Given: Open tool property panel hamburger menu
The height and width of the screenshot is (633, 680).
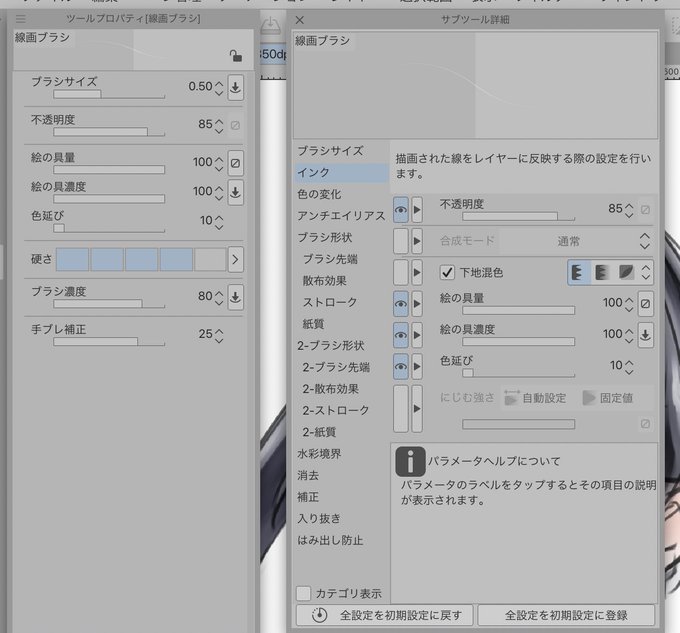Looking at the screenshot, I should click(x=20, y=19).
